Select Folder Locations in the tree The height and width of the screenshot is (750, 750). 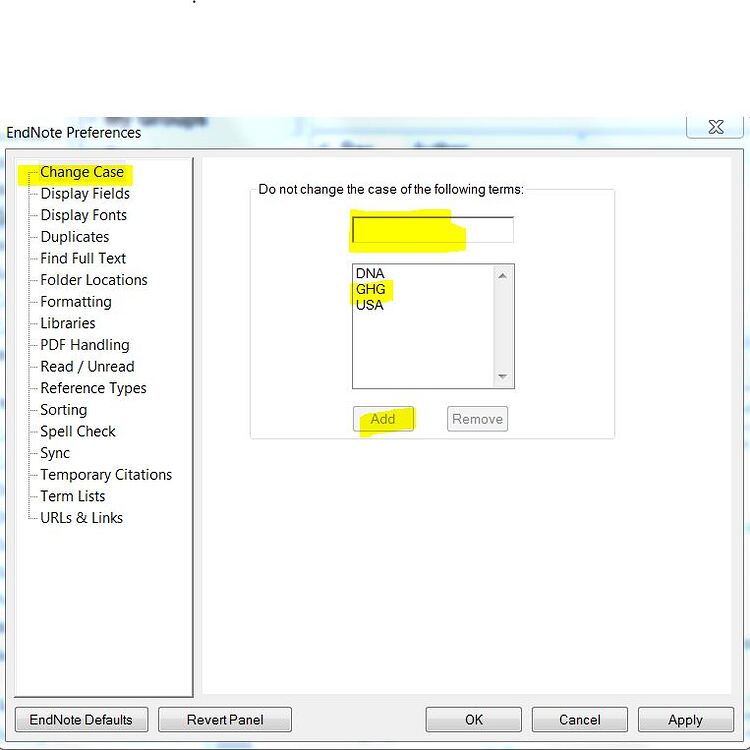(x=94, y=280)
